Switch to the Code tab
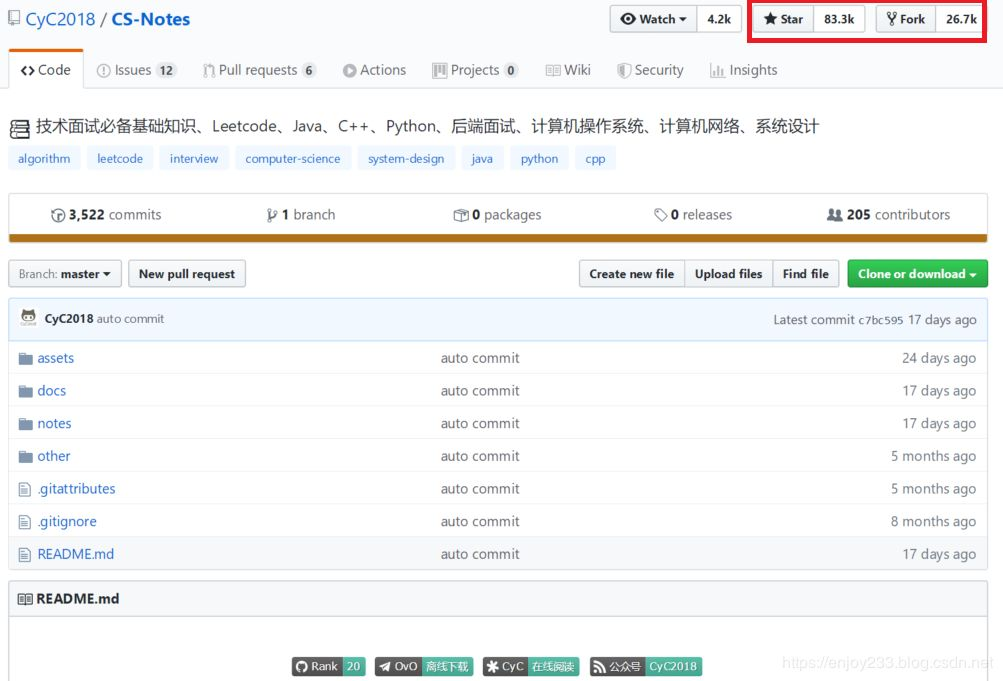 click(x=45, y=70)
